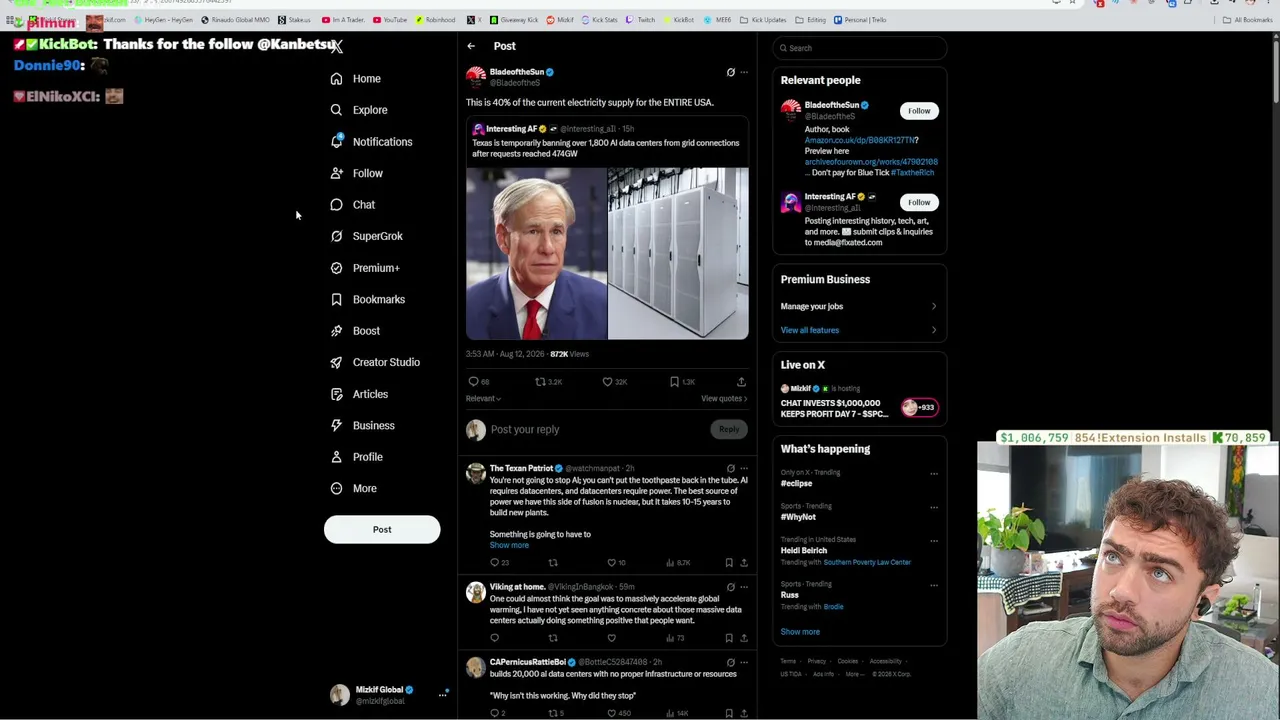Go to the Follow section
Screen dimensions: 1280x720
coord(357,173)
